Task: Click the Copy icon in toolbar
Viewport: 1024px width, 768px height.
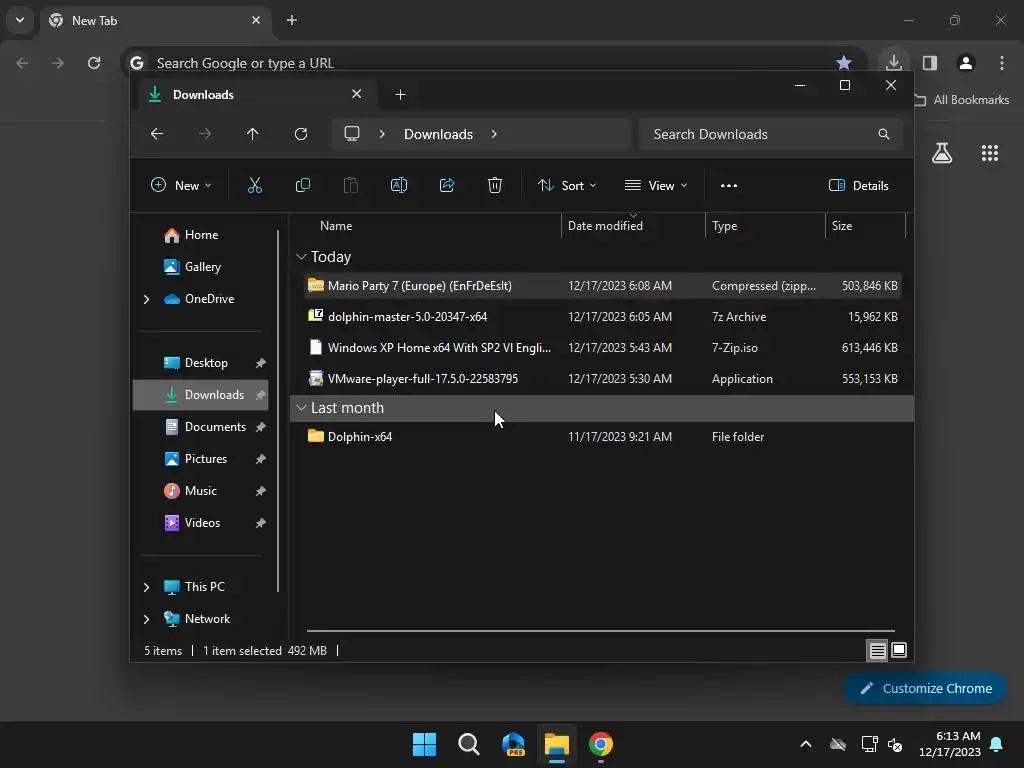Action: [303, 185]
